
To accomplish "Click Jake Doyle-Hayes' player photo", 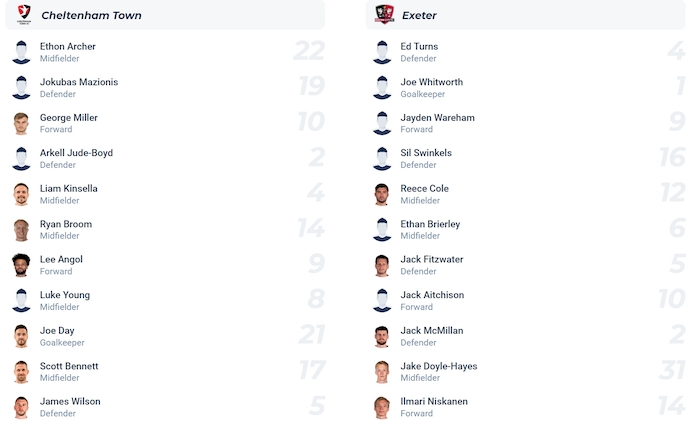I will click(382, 372).
